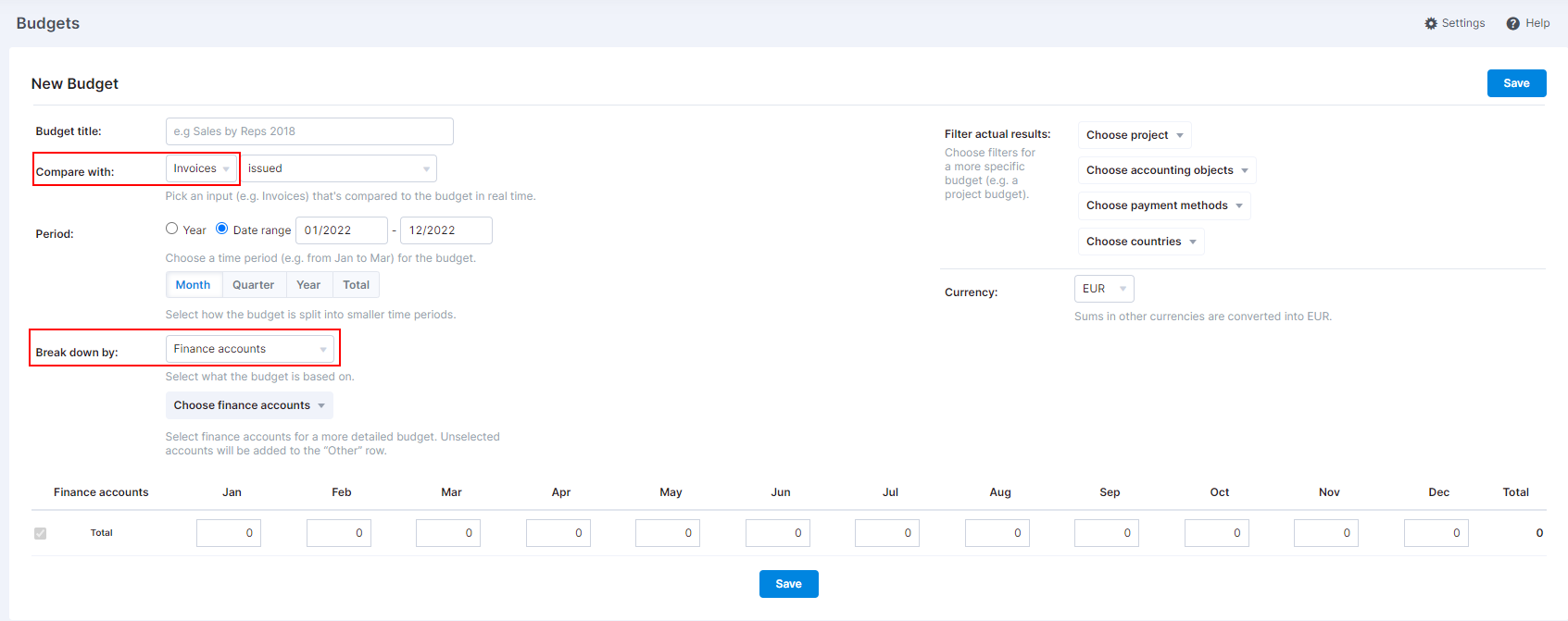Click the Total column header
This screenshot has height=621, width=1568.
tap(1515, 492)
